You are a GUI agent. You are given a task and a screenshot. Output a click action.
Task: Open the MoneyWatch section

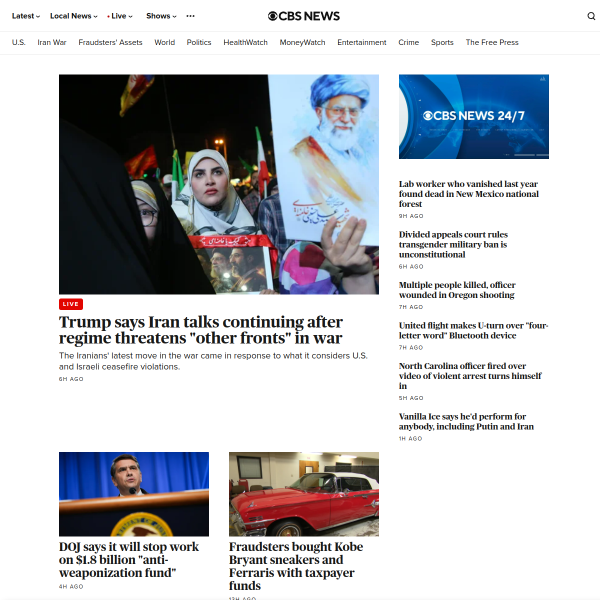(302, 42)
